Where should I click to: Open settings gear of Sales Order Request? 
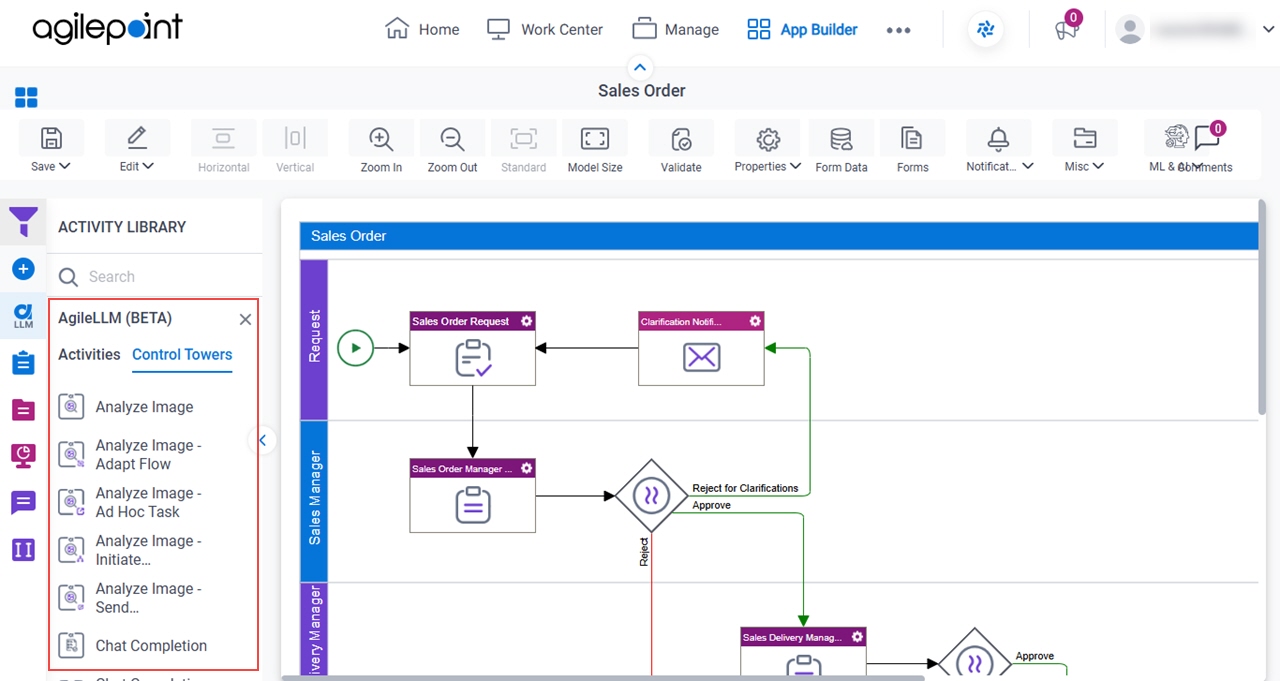pyautogui.click(x=526, y=321)
